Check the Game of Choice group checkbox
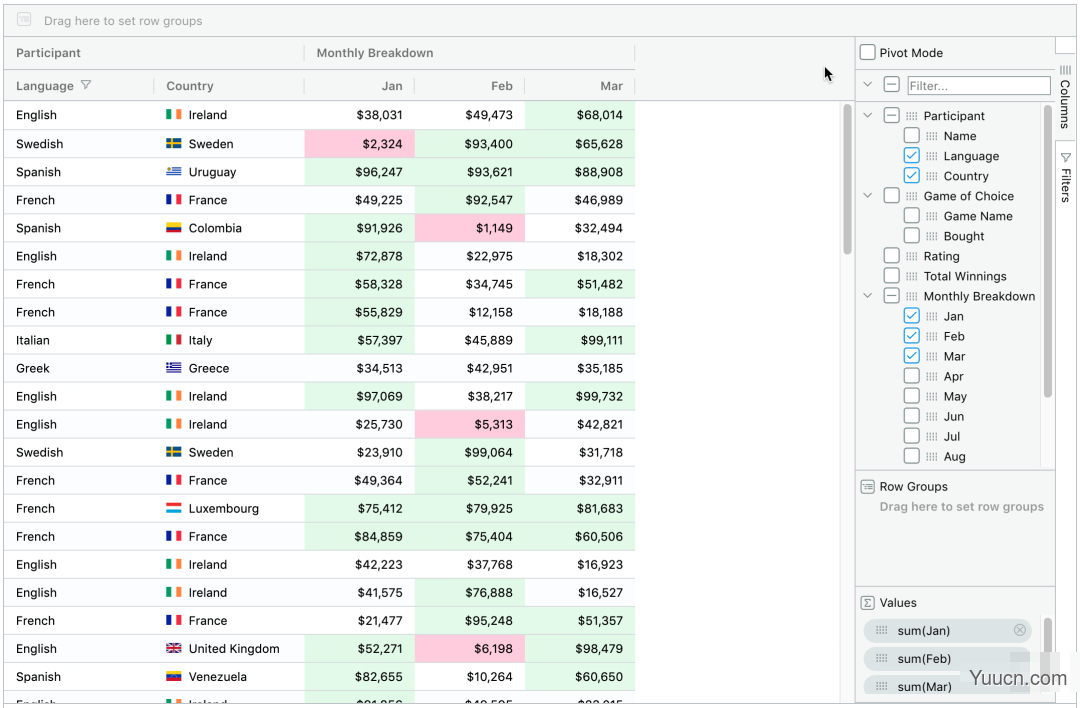1080x708 pixels. point(891,196)
